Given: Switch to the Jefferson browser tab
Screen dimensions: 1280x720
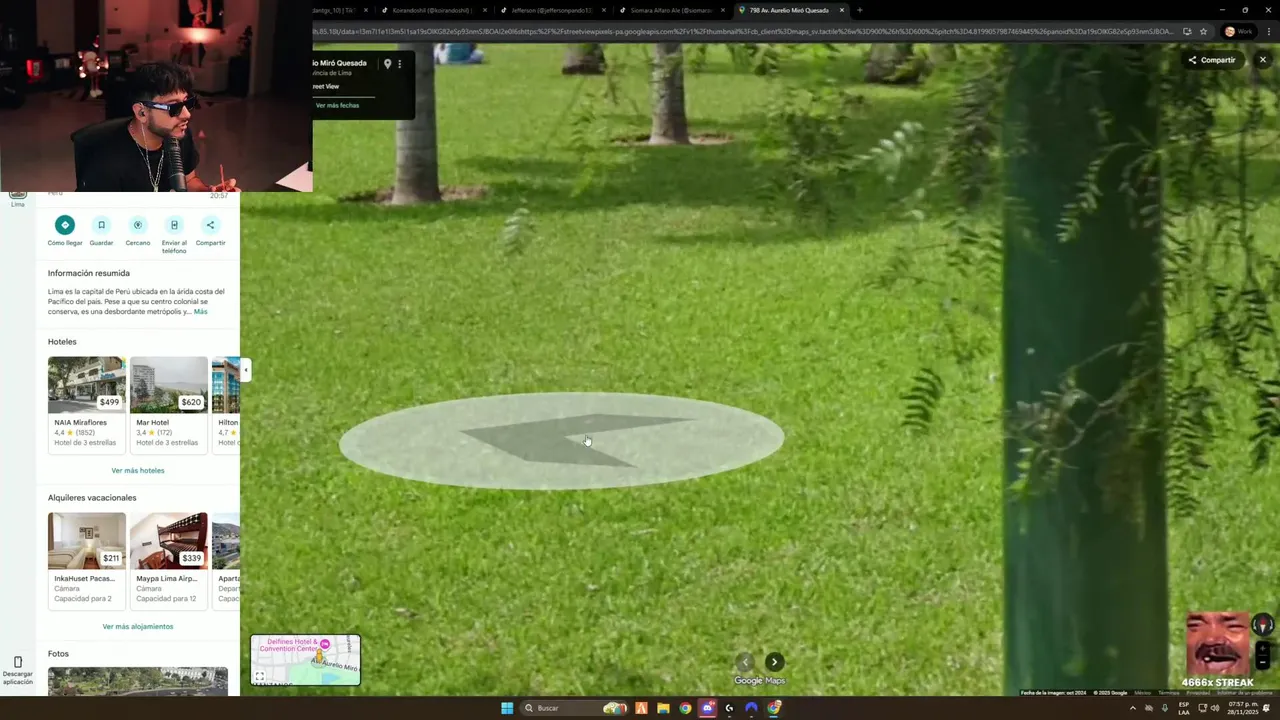Looking at the screenshot, I should pyautogui.click(x=551, y=10).
